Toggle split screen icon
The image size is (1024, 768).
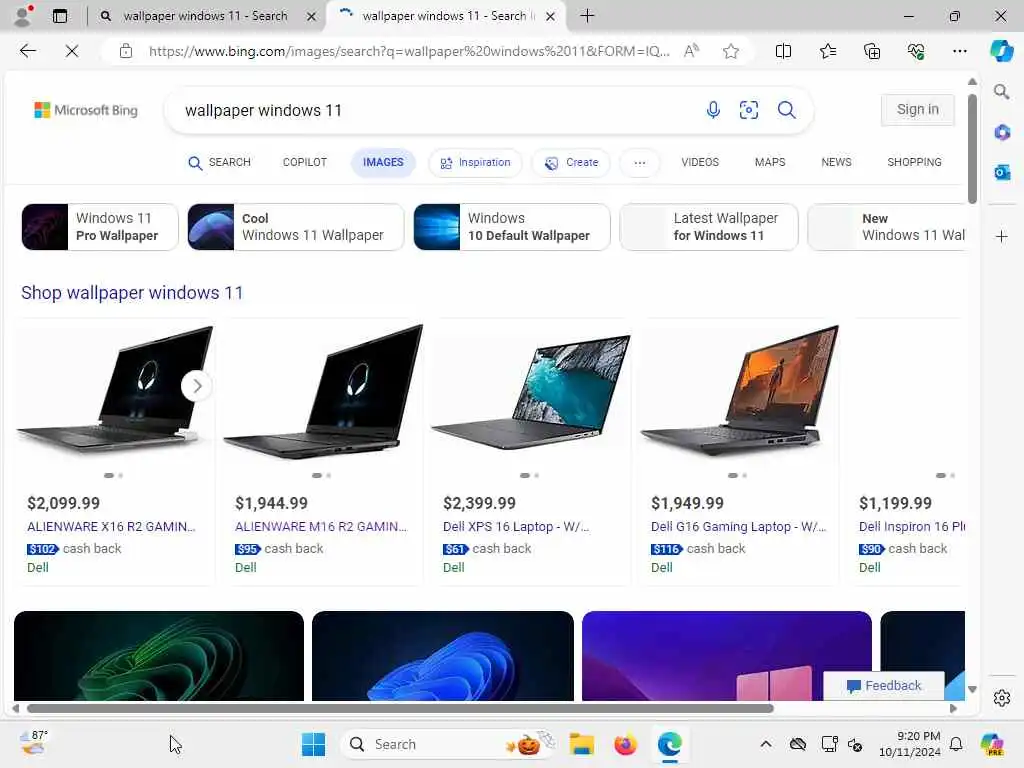[783, 51]
